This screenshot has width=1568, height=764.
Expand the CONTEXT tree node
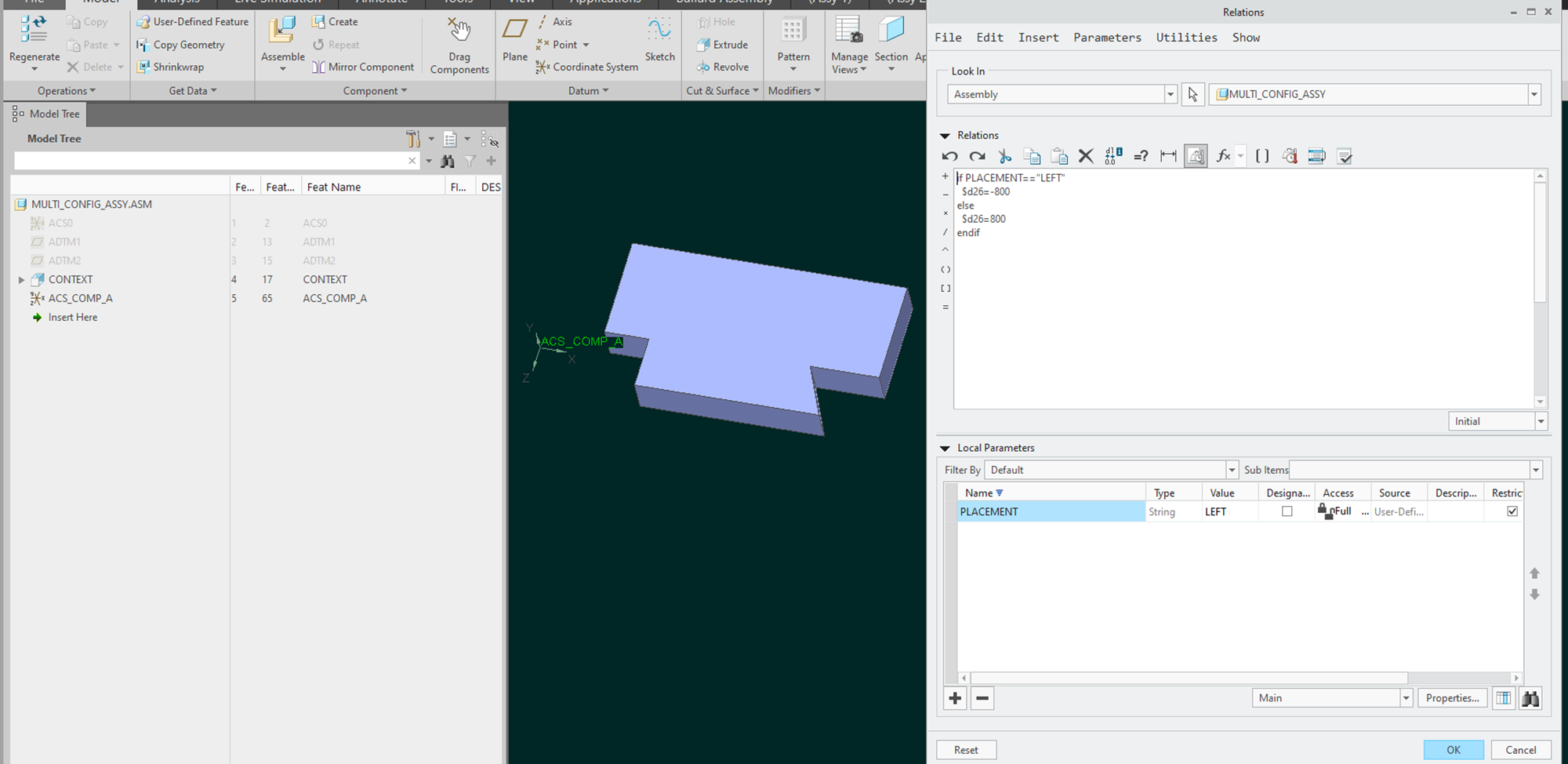[20, 279]
